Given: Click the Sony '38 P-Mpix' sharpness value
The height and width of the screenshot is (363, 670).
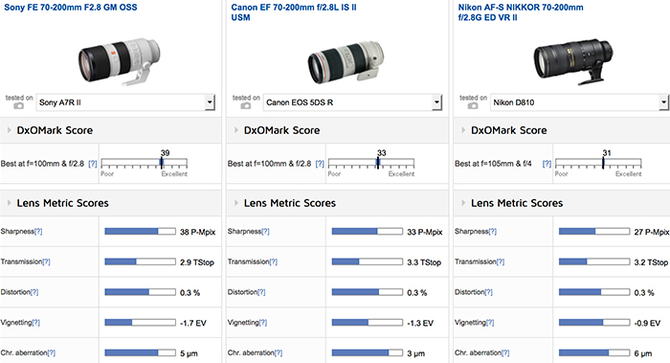Looking at the screenshot, I should click(x=197, y=232).
